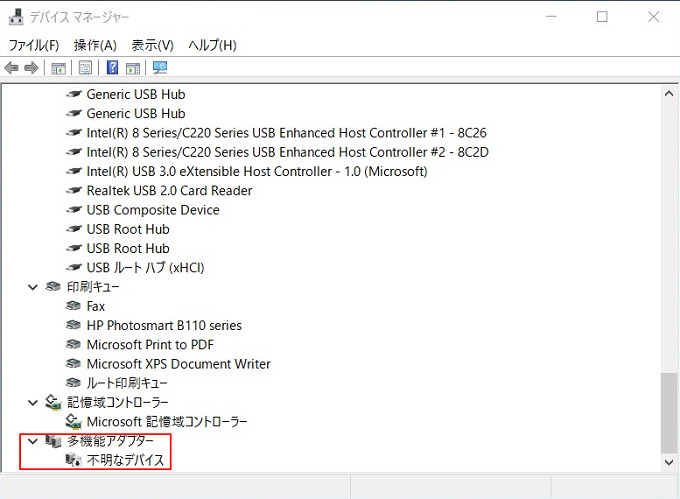Click icon next to Realtek USB 2.0 Card Reader
This screenshot has width=680, height=499.
click(x=73, y=190)
